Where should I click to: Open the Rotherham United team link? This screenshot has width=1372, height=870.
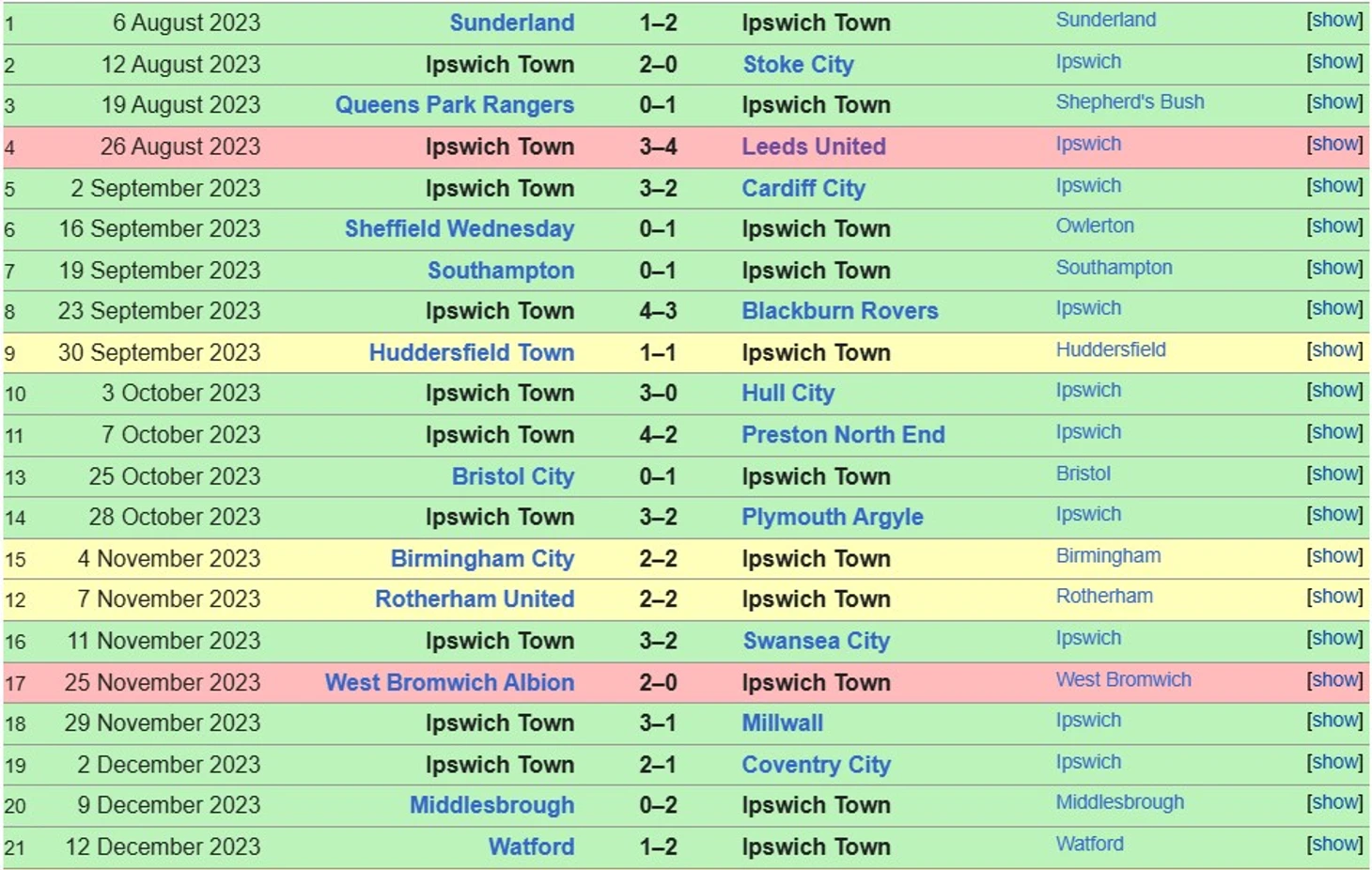pos(474,598)
